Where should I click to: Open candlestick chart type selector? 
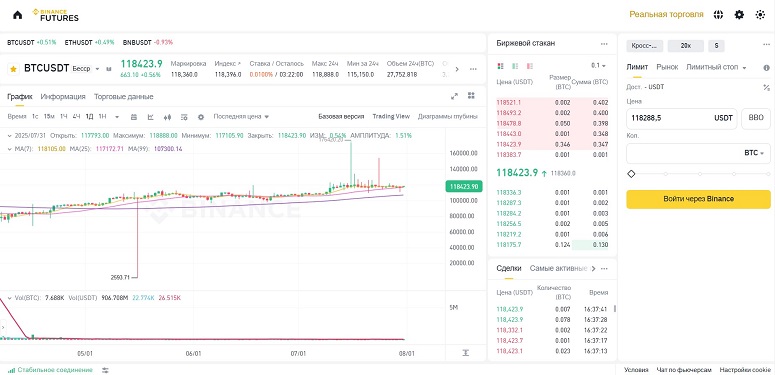[x=167, y=117]
